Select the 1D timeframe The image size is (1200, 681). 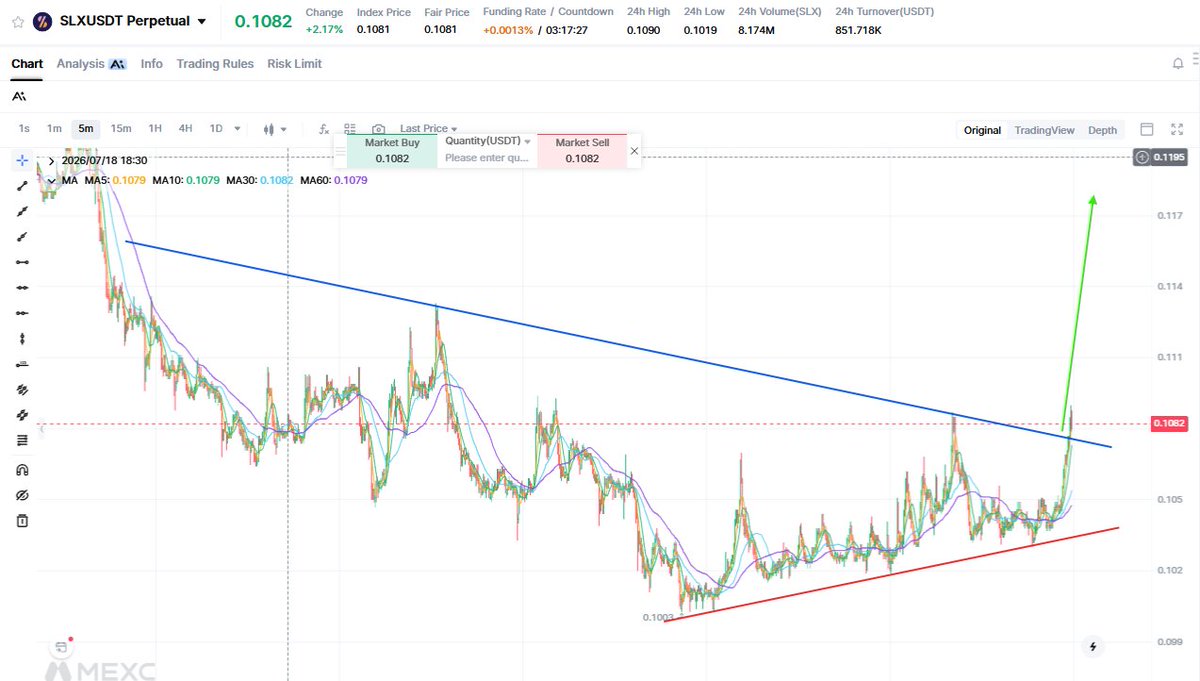[x=216, y=128]
